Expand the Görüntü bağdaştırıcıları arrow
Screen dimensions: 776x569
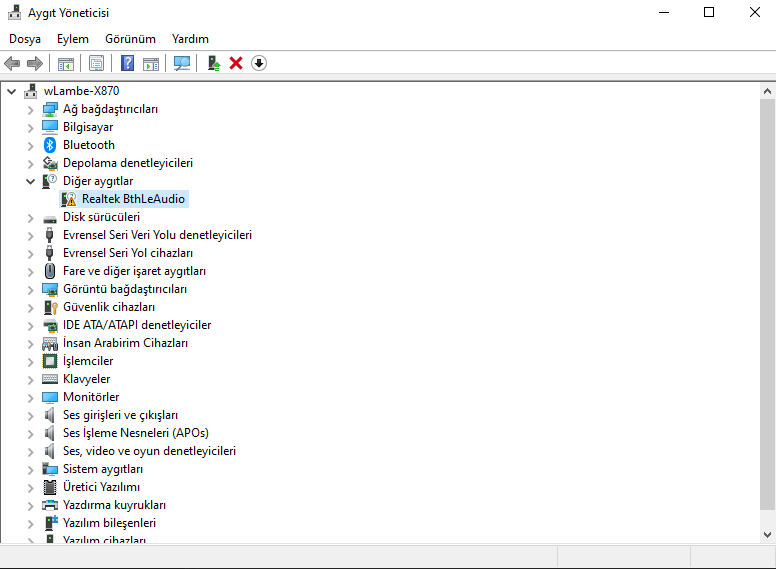(31, 290)
